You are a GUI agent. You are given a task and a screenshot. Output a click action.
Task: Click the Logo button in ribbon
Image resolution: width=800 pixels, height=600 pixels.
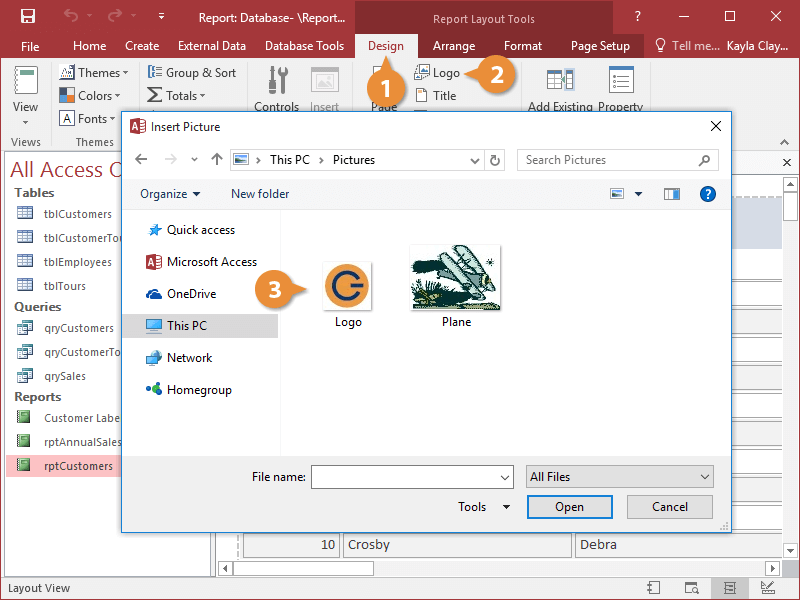pos(438,73)
